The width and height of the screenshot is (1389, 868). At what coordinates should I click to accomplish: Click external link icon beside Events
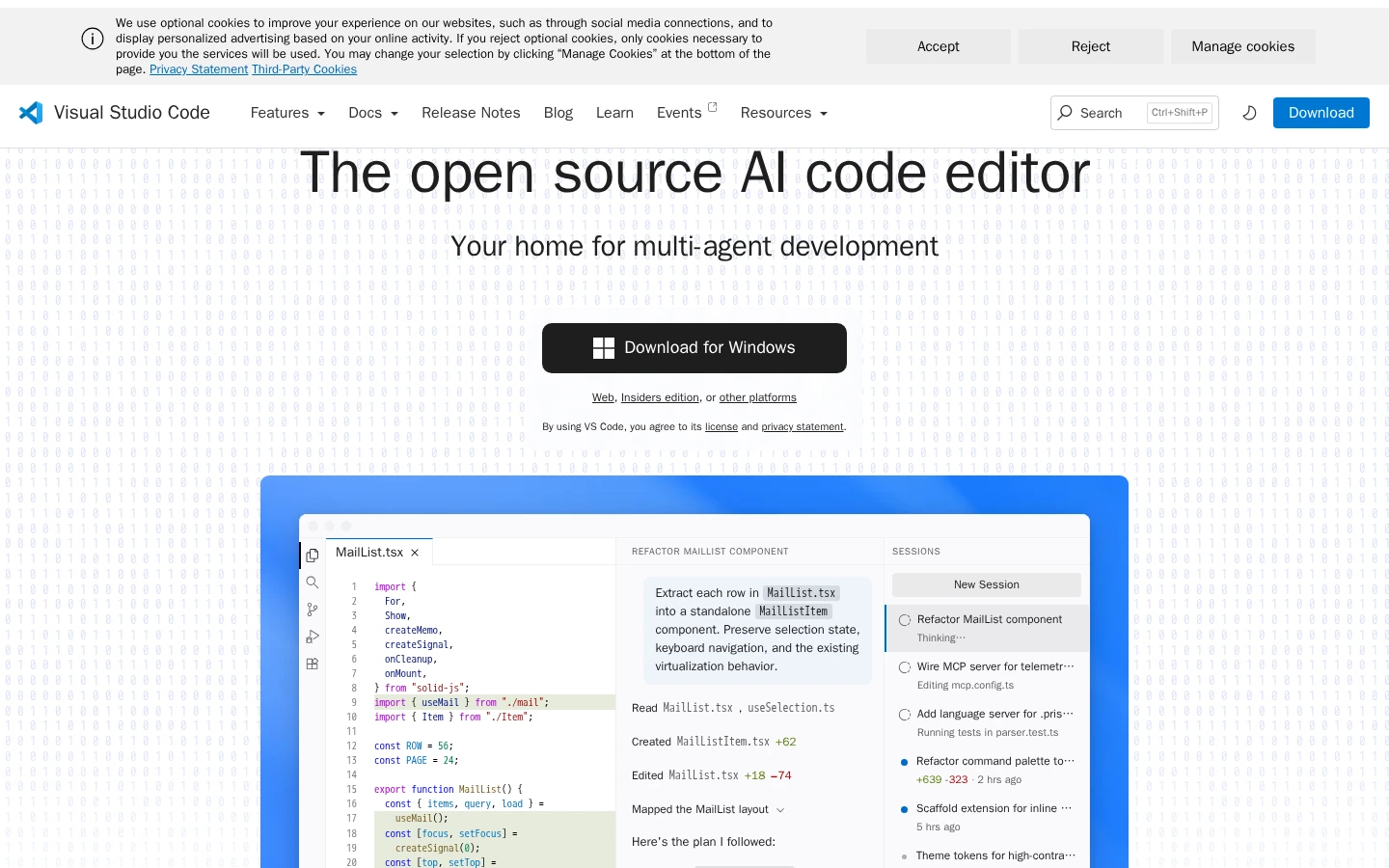click(x=713, y=107)
